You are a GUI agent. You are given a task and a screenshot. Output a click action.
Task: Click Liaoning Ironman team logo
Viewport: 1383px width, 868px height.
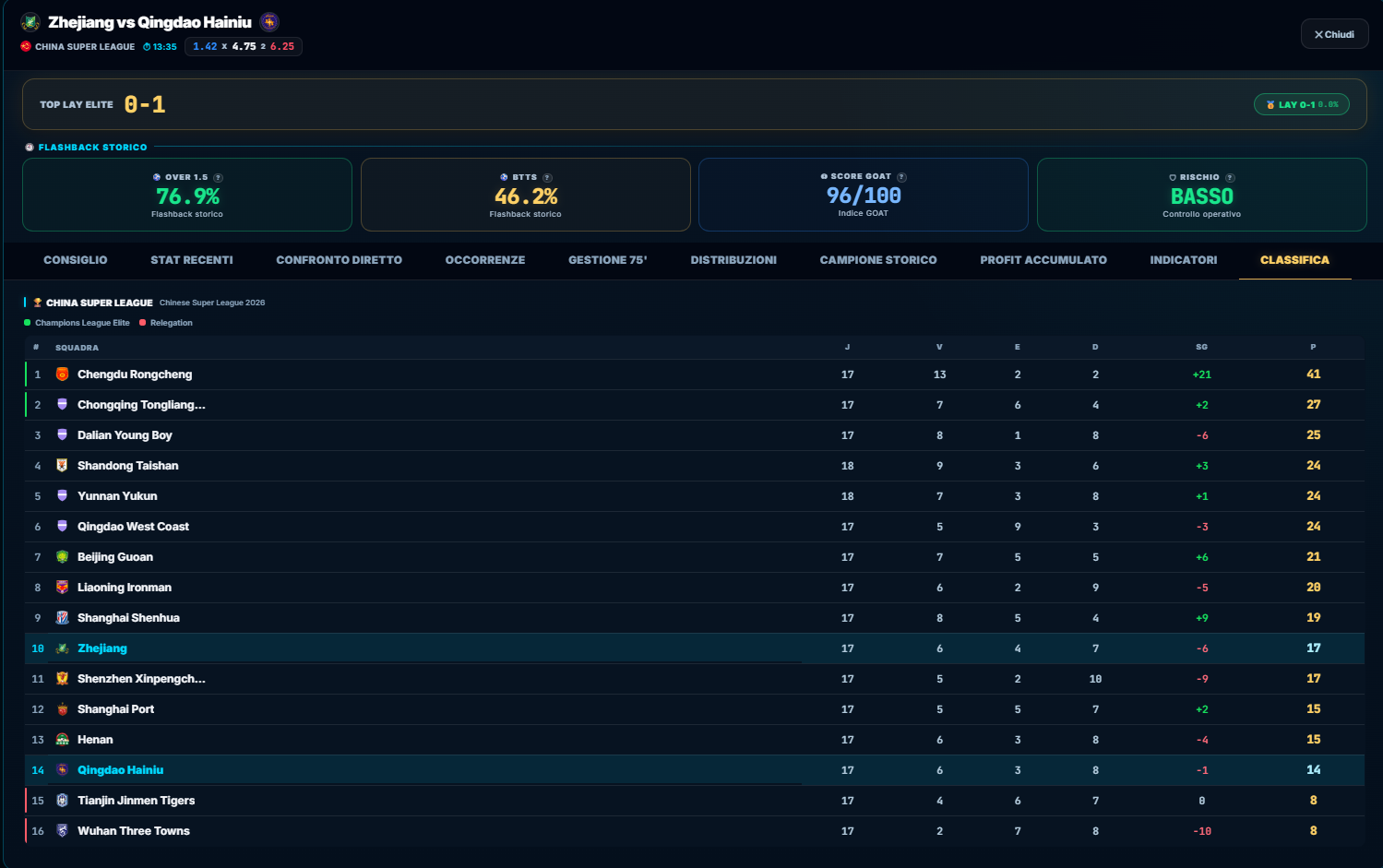62,588
